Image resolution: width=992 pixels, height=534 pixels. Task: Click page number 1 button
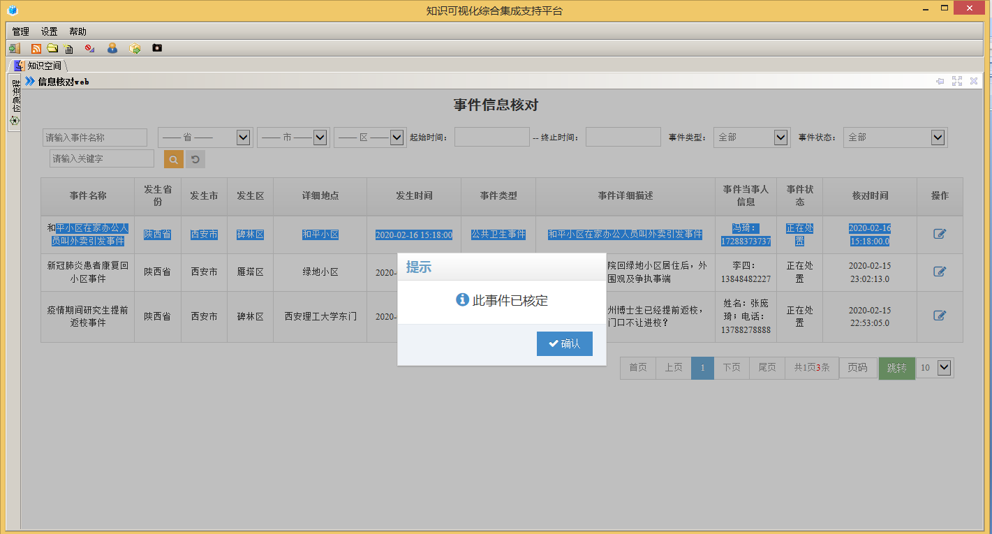702,368
